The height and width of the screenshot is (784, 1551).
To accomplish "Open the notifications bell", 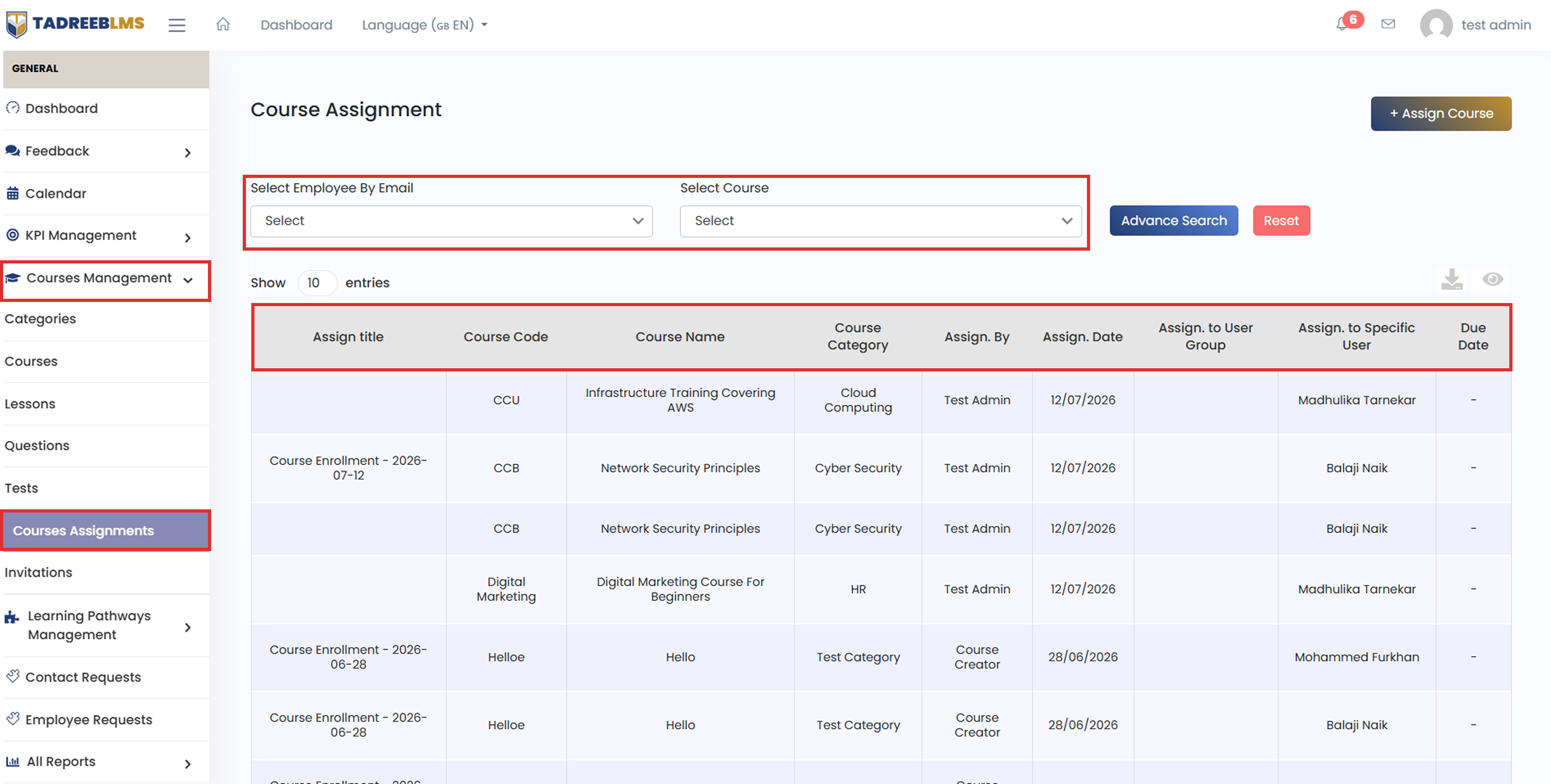I will click(x=1341, y=24).
